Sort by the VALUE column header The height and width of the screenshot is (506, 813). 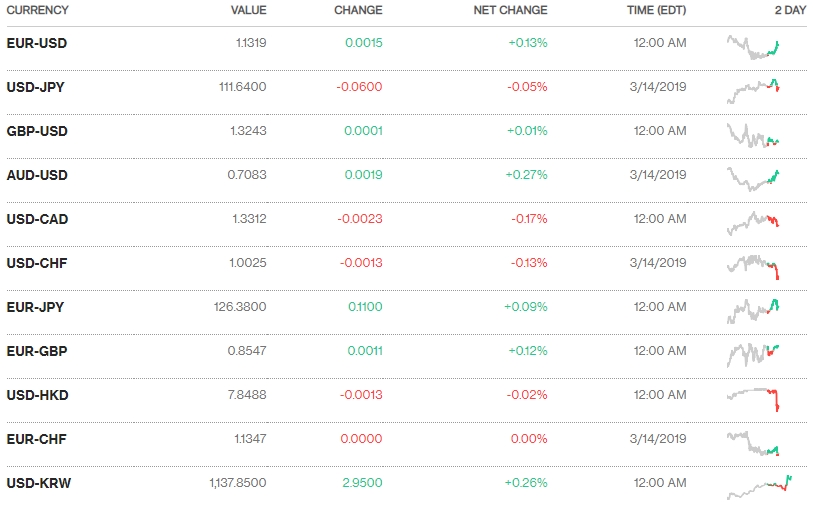tap(248, 10)
